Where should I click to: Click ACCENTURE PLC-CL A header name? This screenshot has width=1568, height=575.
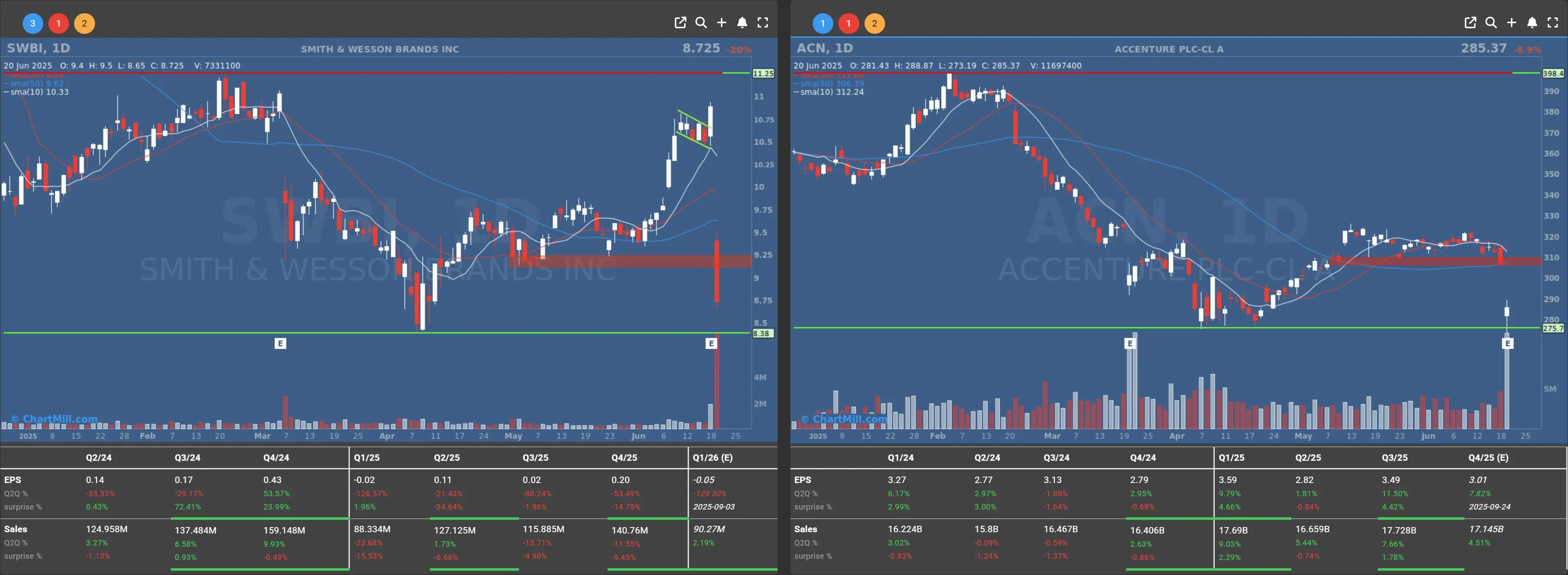(1169, 49)
